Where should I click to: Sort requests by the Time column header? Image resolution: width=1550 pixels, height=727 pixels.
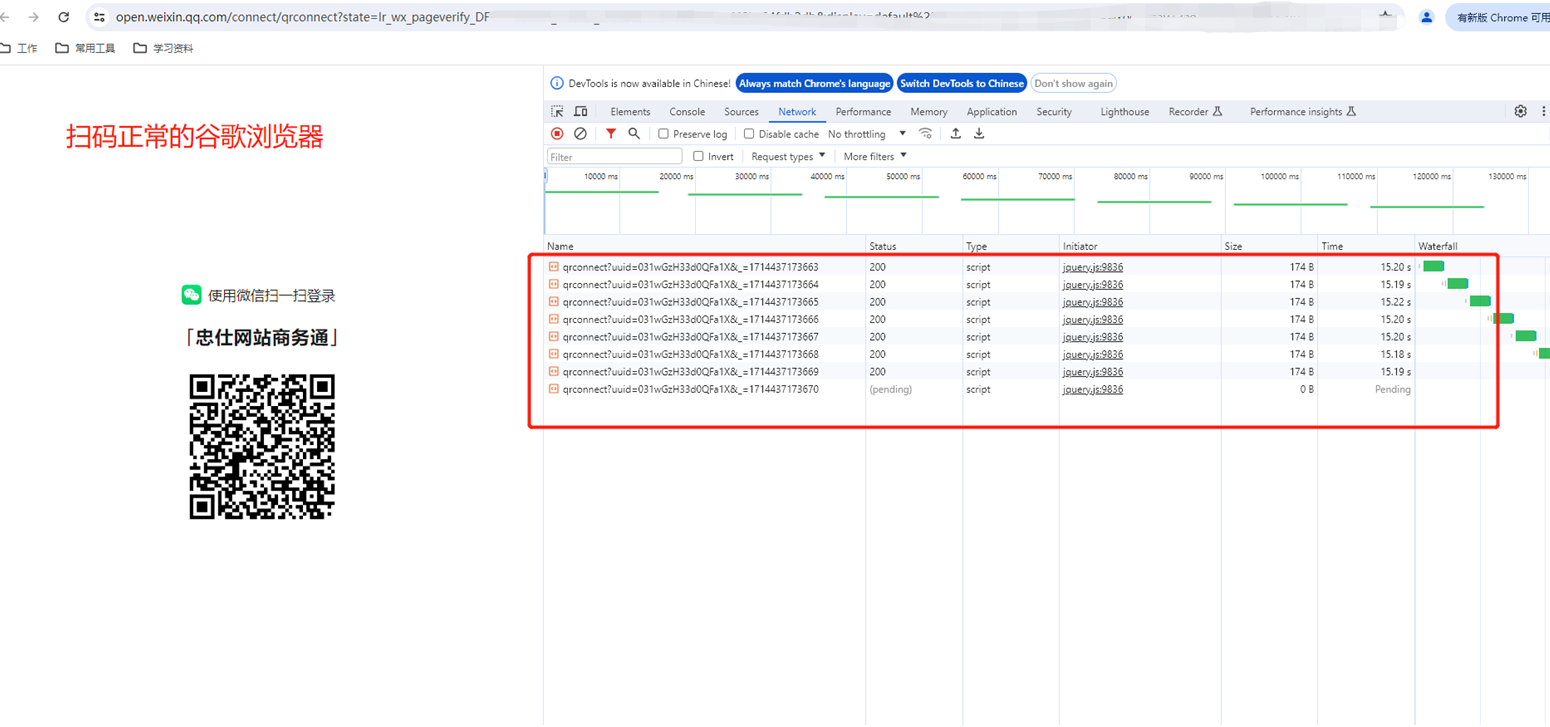coord(1366,246)
